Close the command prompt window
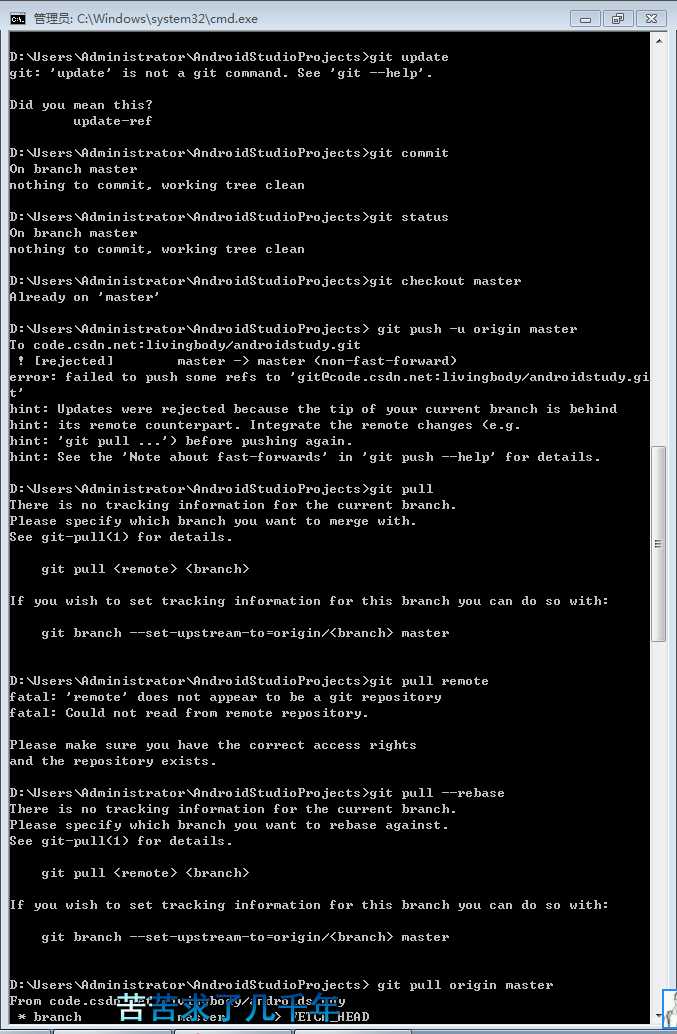The width and height of the screenshot is (677, 1034). pyautogui.click(x=651, y=18)
